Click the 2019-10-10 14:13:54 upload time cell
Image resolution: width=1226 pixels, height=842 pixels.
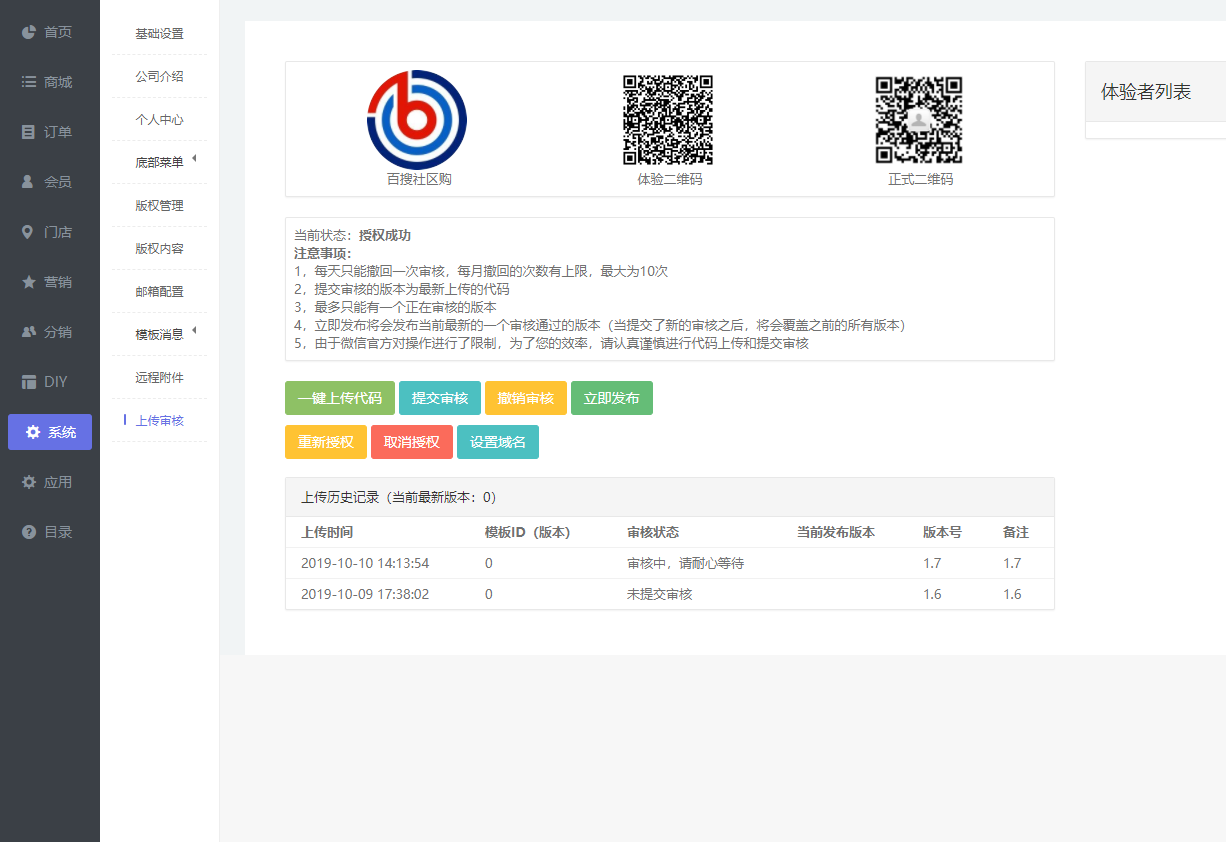[365, 563]
